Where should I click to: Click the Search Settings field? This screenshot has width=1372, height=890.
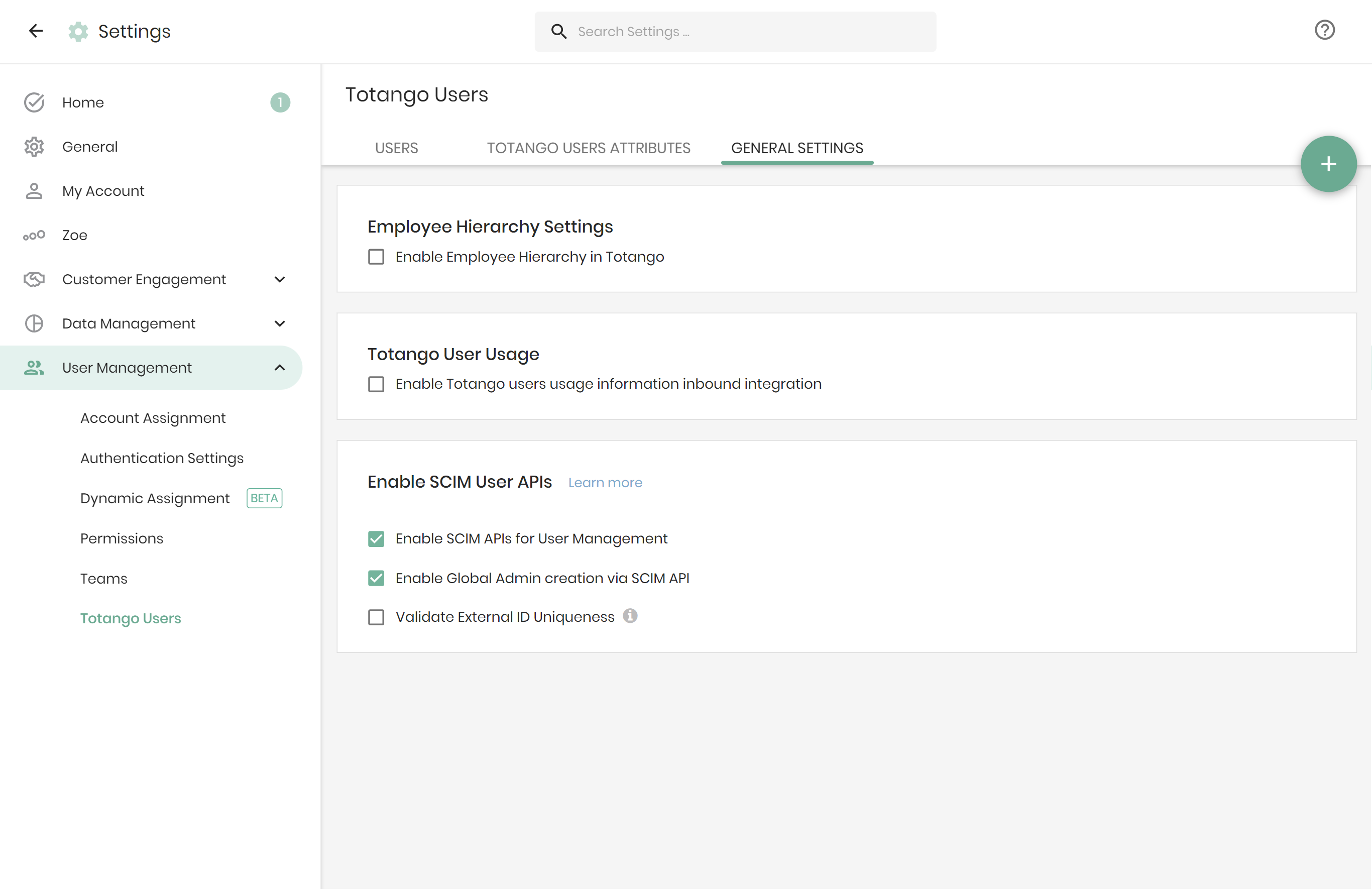pos(735,32)
